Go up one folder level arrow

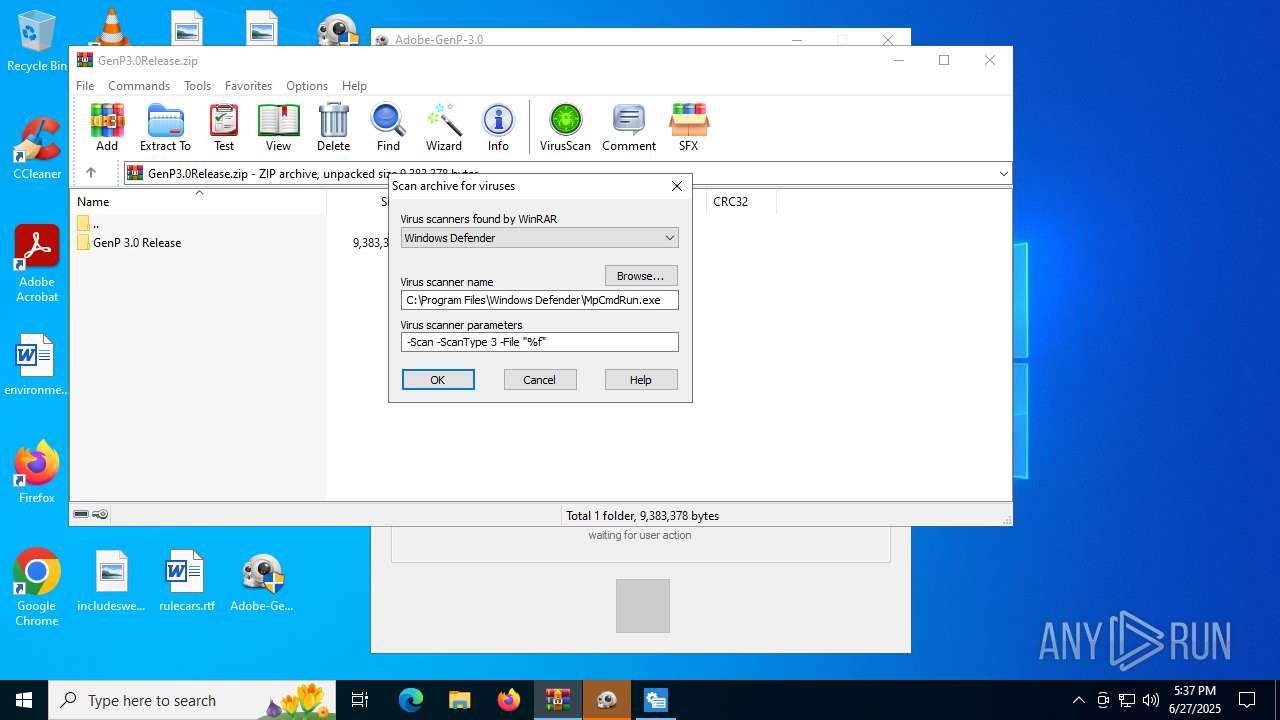91,173
